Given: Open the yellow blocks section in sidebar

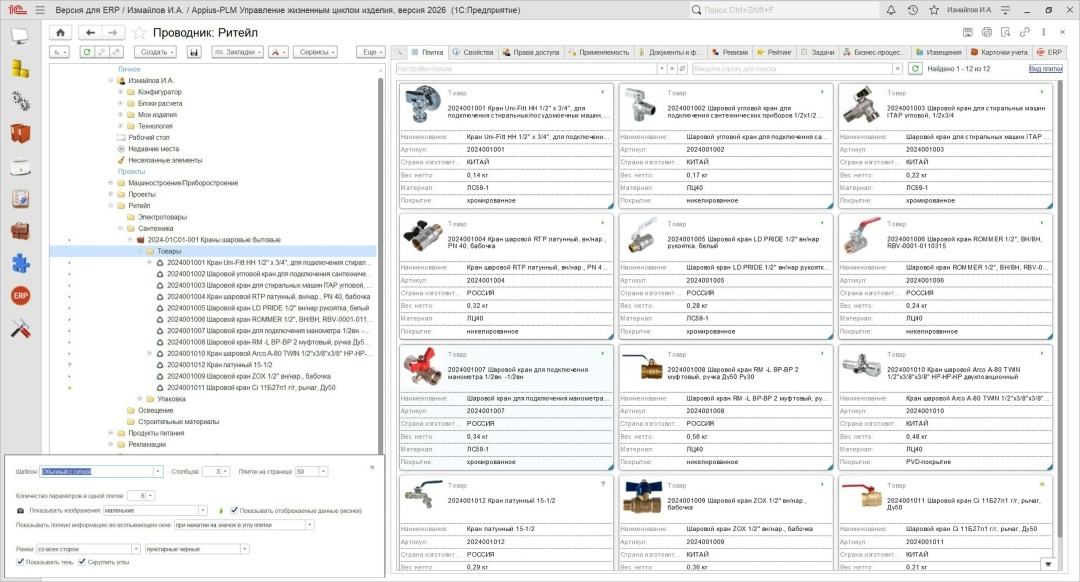Looking at the screenshot, I should pyautogui.click(x=20, y=68).
